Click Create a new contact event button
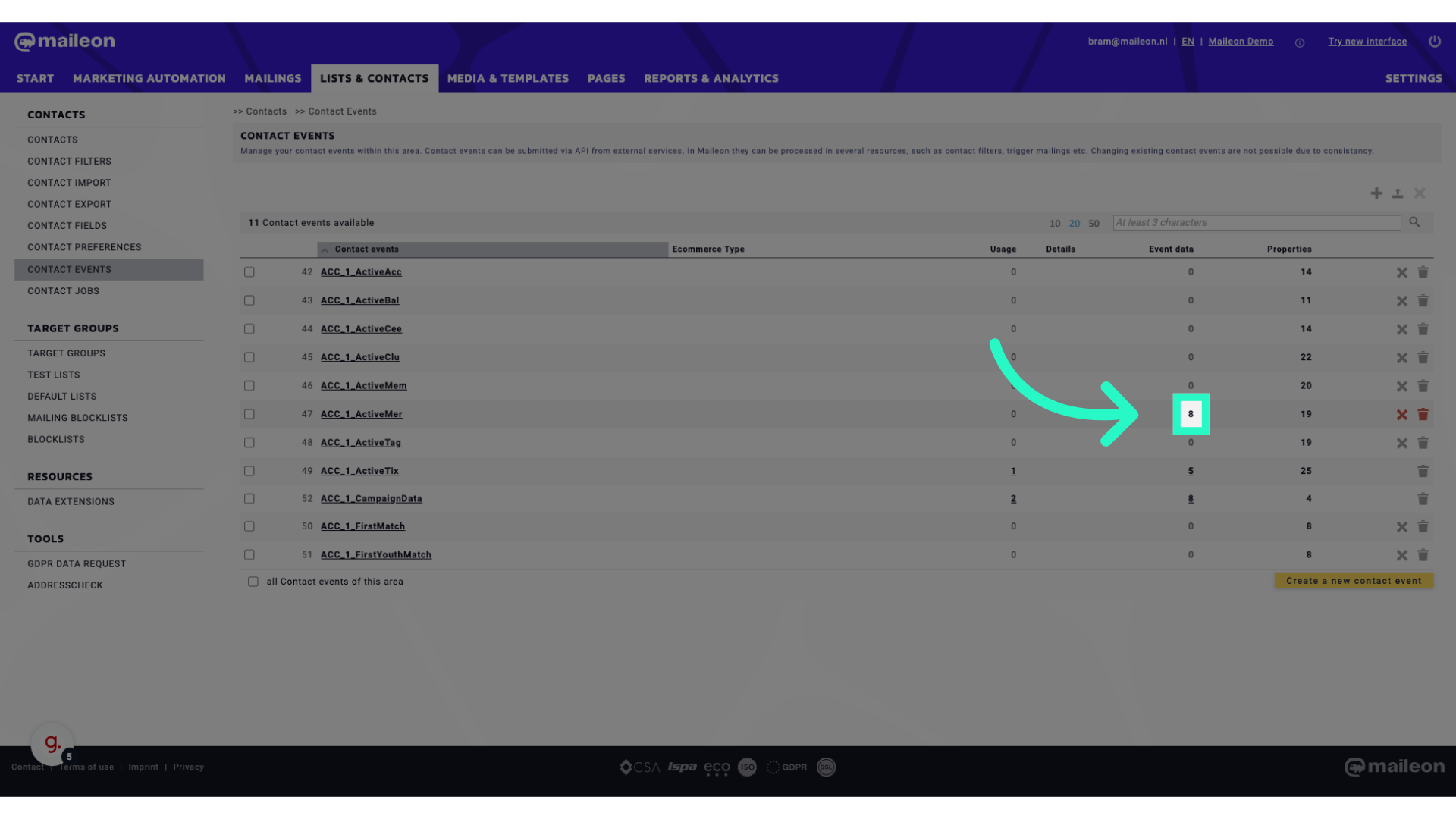This screenshot has width=1456, height=819. click(x=1354, y=581)
